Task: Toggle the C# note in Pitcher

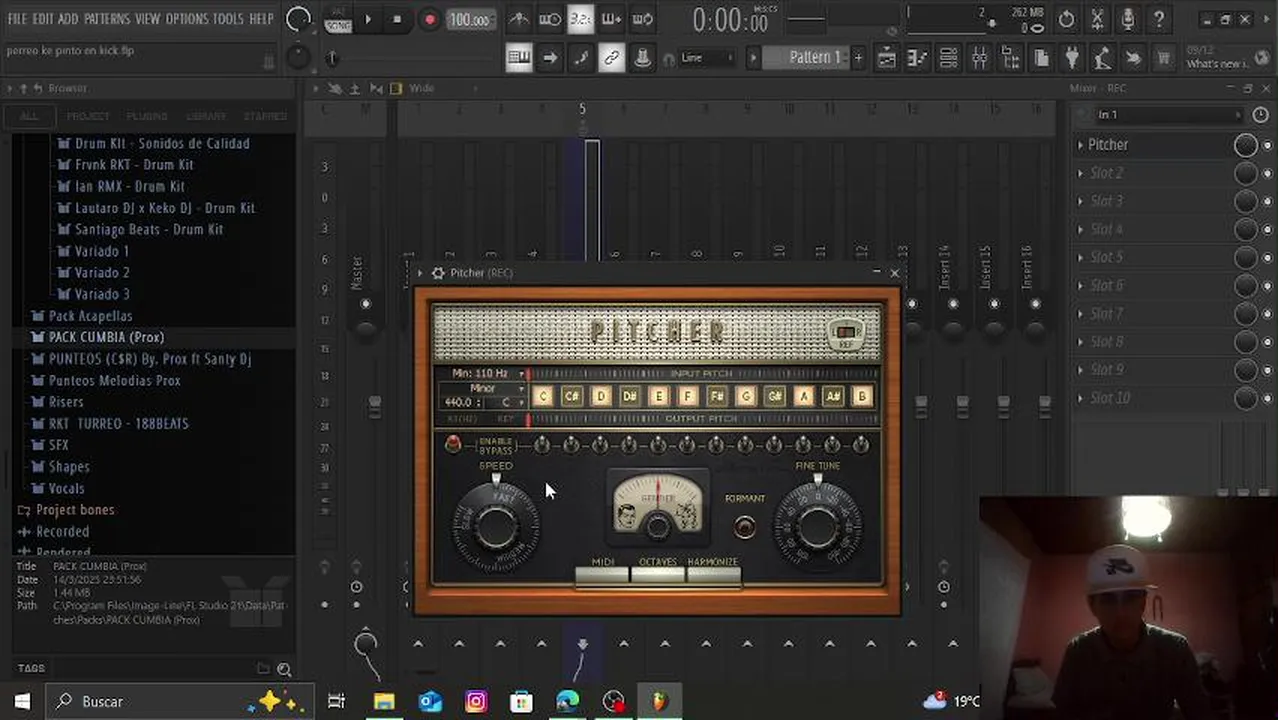Action: point(572,396)
